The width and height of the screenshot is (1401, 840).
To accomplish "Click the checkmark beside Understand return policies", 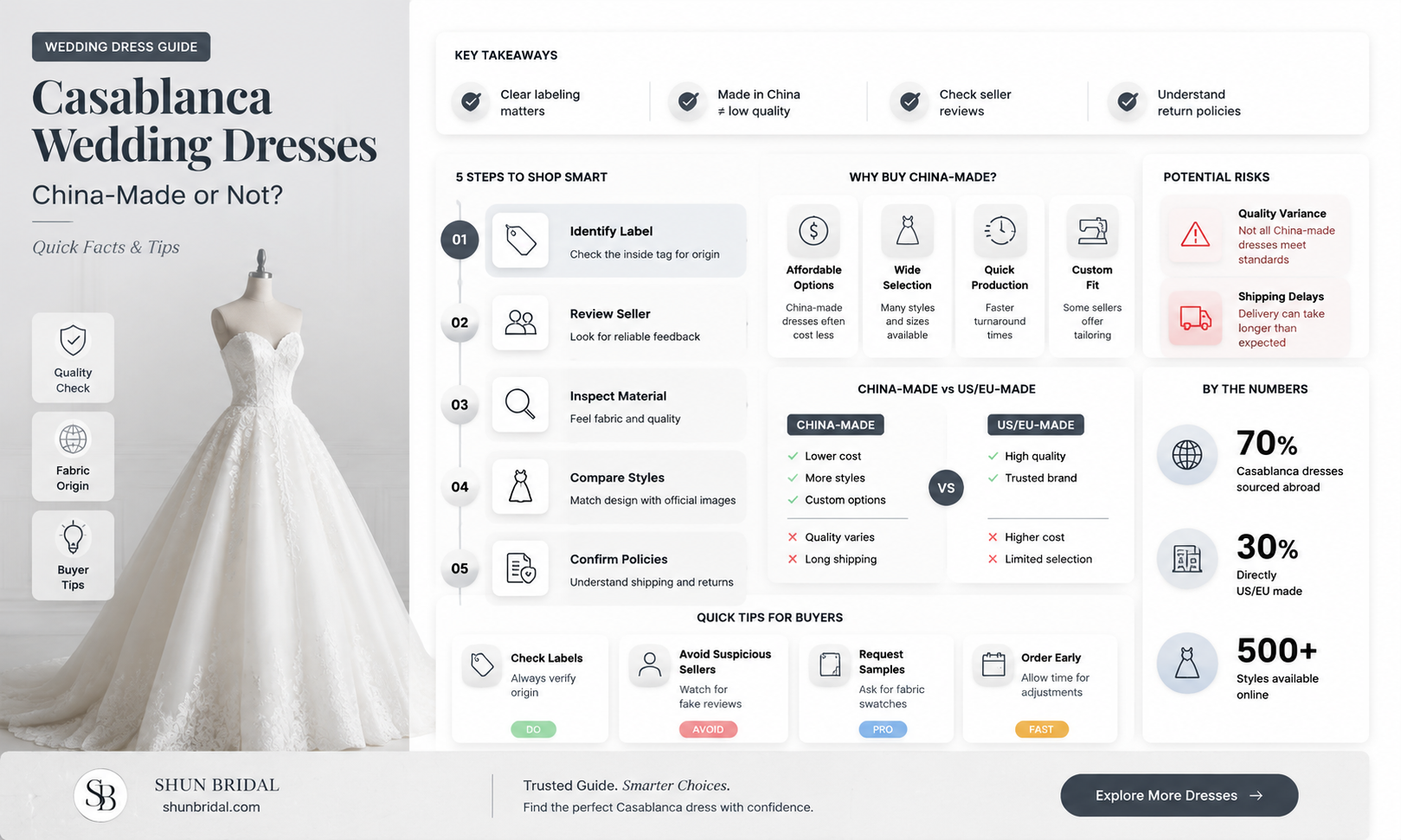I will [1128, 102].
